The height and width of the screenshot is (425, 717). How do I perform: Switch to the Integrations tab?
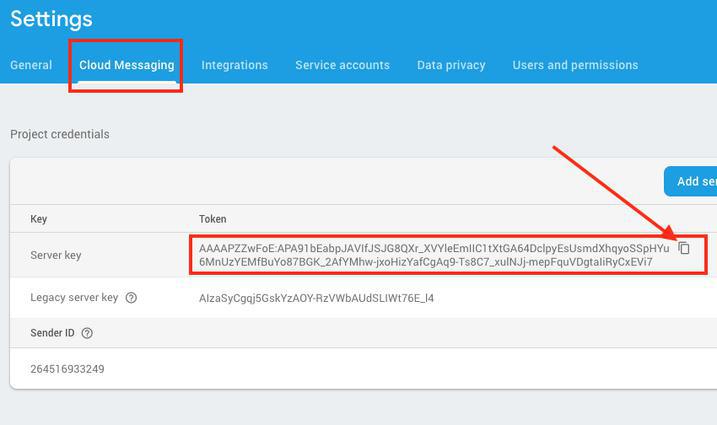(x=235, y=65)
